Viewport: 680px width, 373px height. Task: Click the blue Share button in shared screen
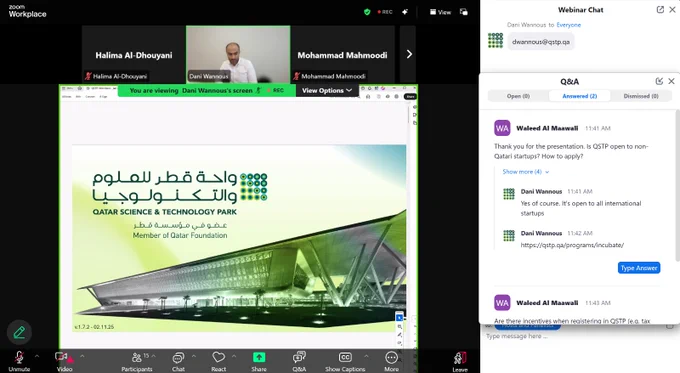[x=410, y=96]
